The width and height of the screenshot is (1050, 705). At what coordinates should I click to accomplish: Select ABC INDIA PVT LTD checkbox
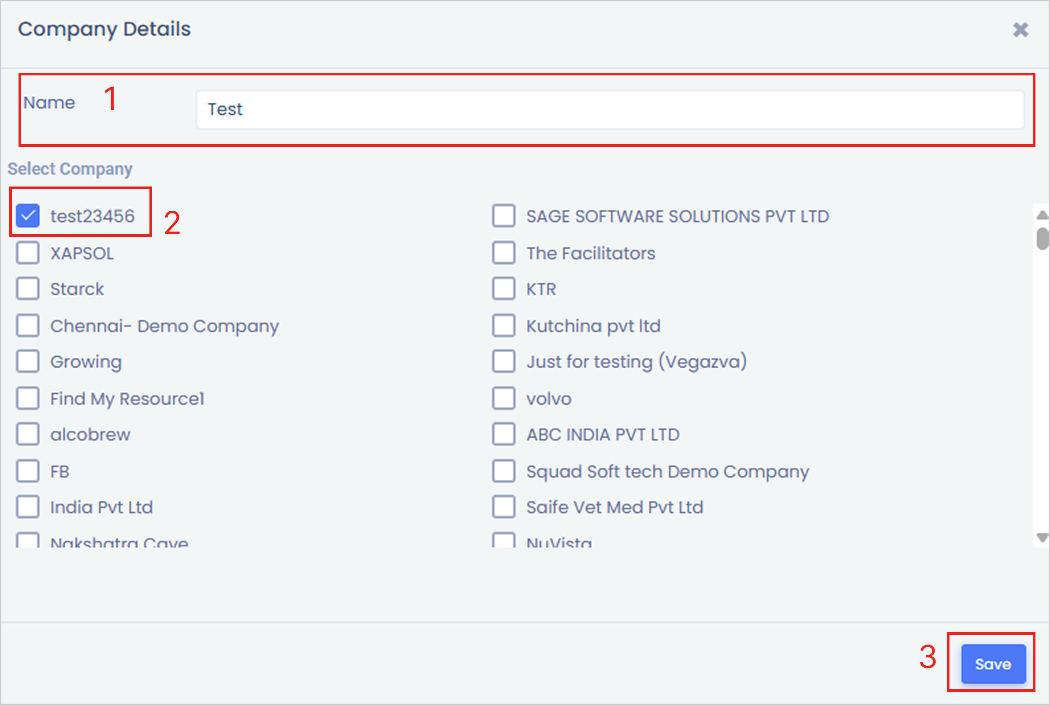click(x=504, y=434)
